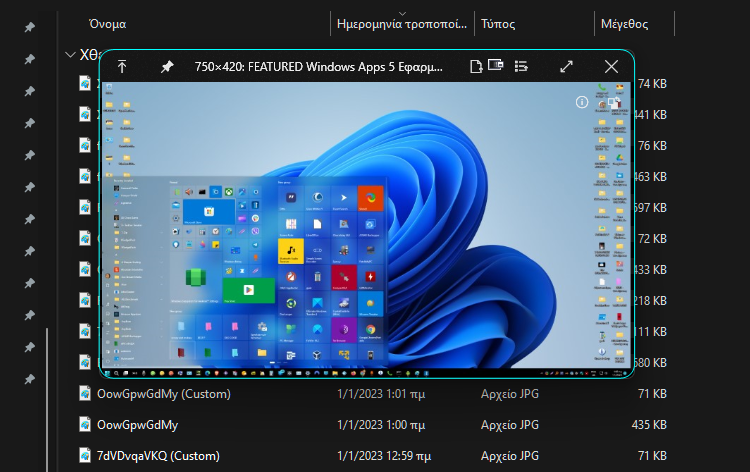Sort by 'Ημερομηνία τροποποί...' column header
The height and width of the screenshot is (472, 750).
[x=402, y=24]
